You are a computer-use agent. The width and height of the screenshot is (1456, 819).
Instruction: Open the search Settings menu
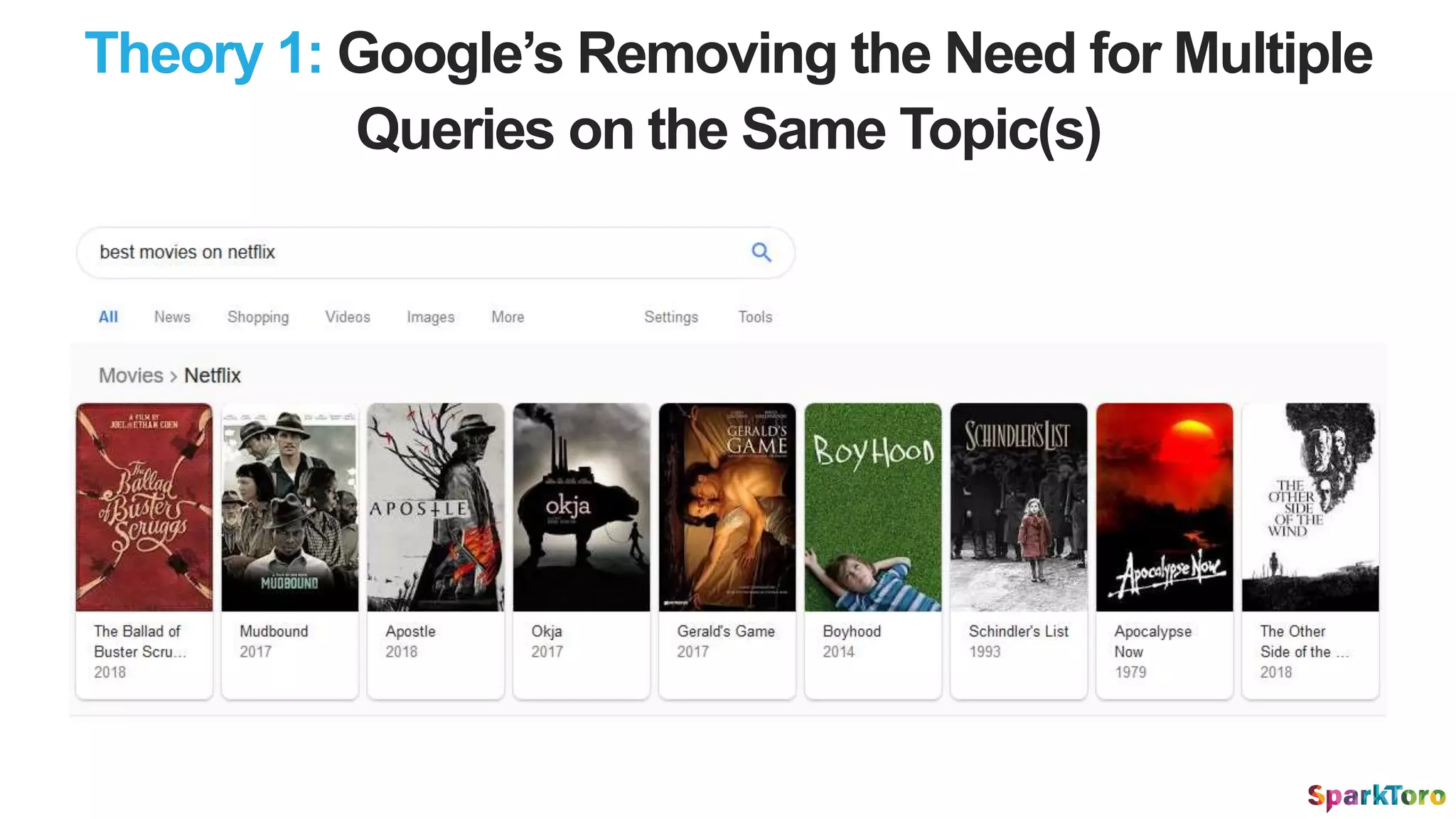coord(671,317)
